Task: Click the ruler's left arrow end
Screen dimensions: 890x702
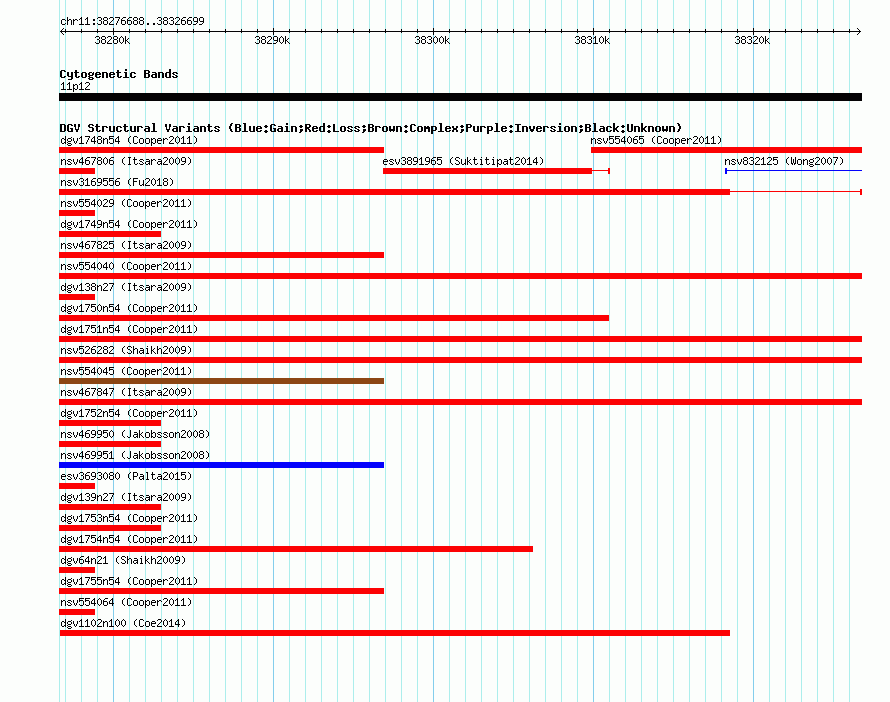Action: point(62,31)
